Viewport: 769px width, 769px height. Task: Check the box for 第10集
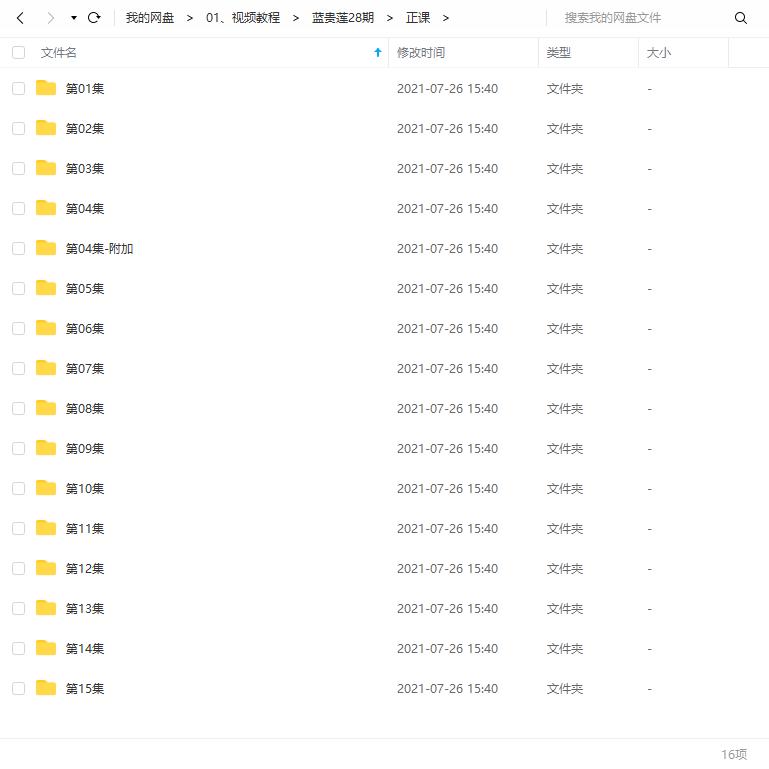point(19,489)
